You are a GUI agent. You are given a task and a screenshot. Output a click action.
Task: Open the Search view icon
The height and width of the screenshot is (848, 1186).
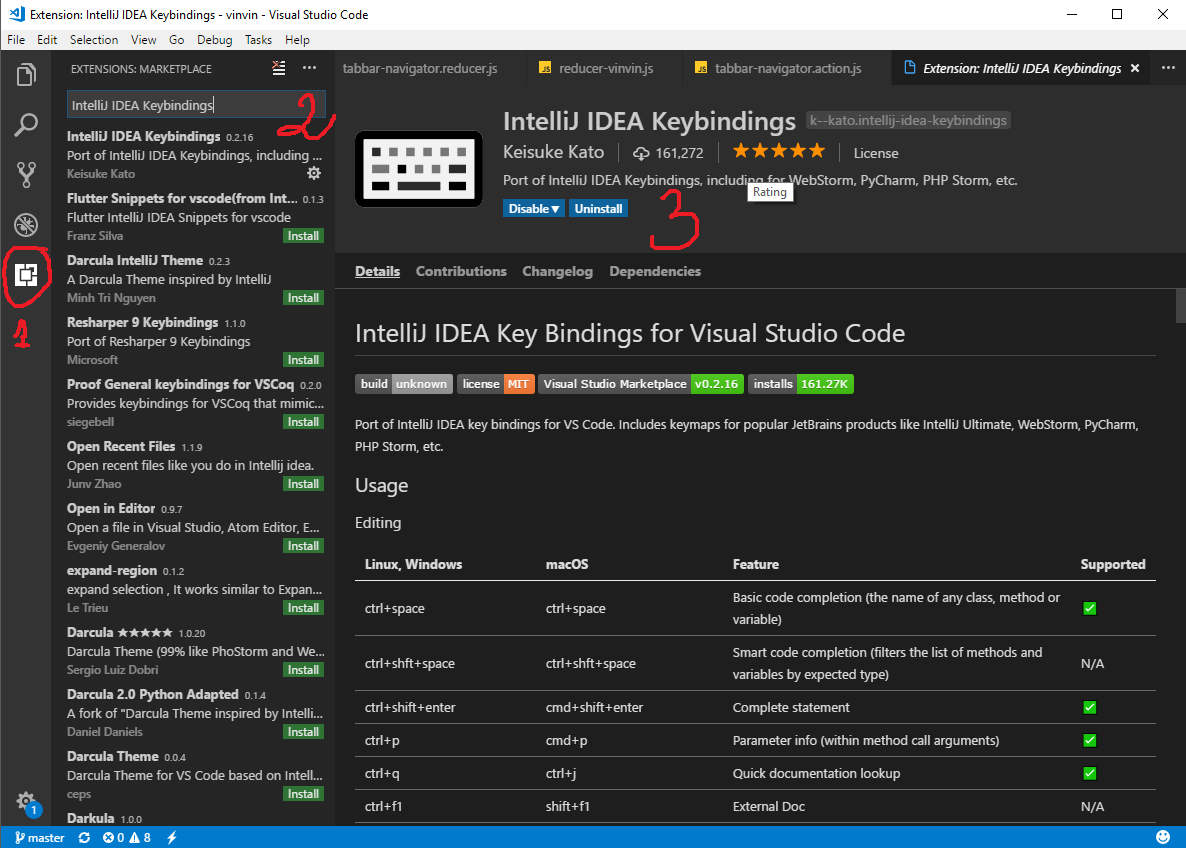pos(26,125)
